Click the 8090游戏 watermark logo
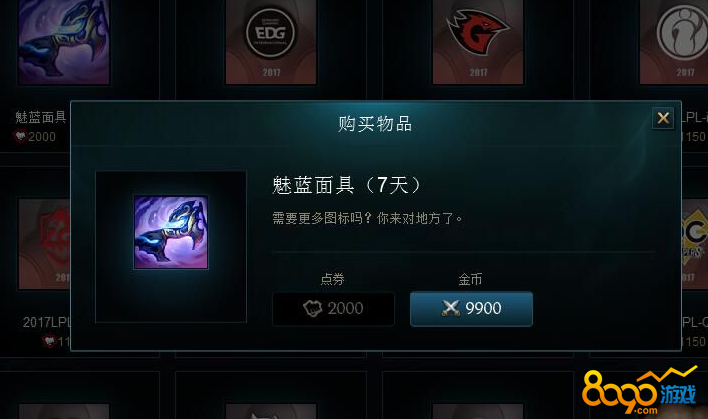This screenshot has width=708, height=419. tap(640, 391)
